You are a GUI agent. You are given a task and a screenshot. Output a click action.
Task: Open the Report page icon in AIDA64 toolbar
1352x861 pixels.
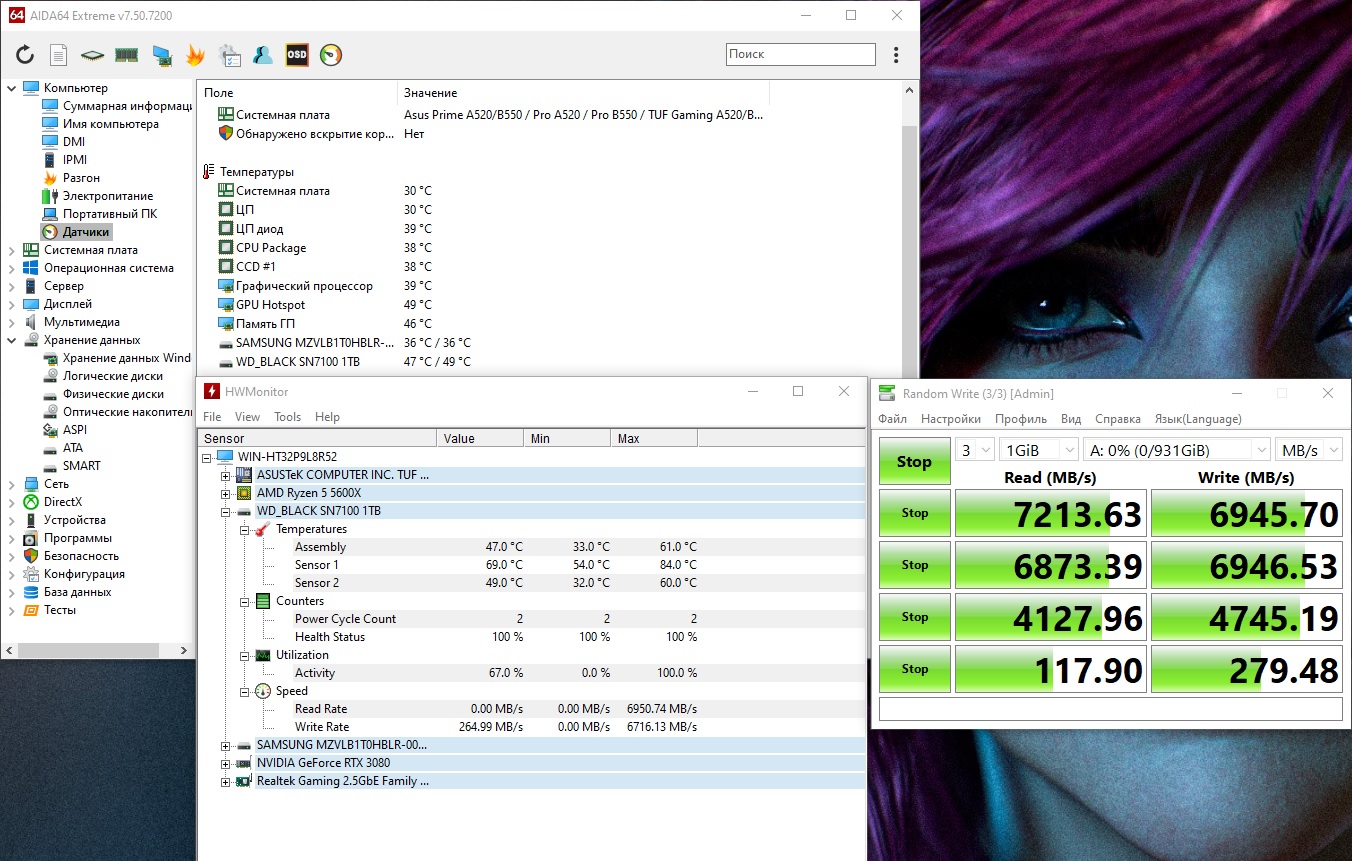coord(59,55)
